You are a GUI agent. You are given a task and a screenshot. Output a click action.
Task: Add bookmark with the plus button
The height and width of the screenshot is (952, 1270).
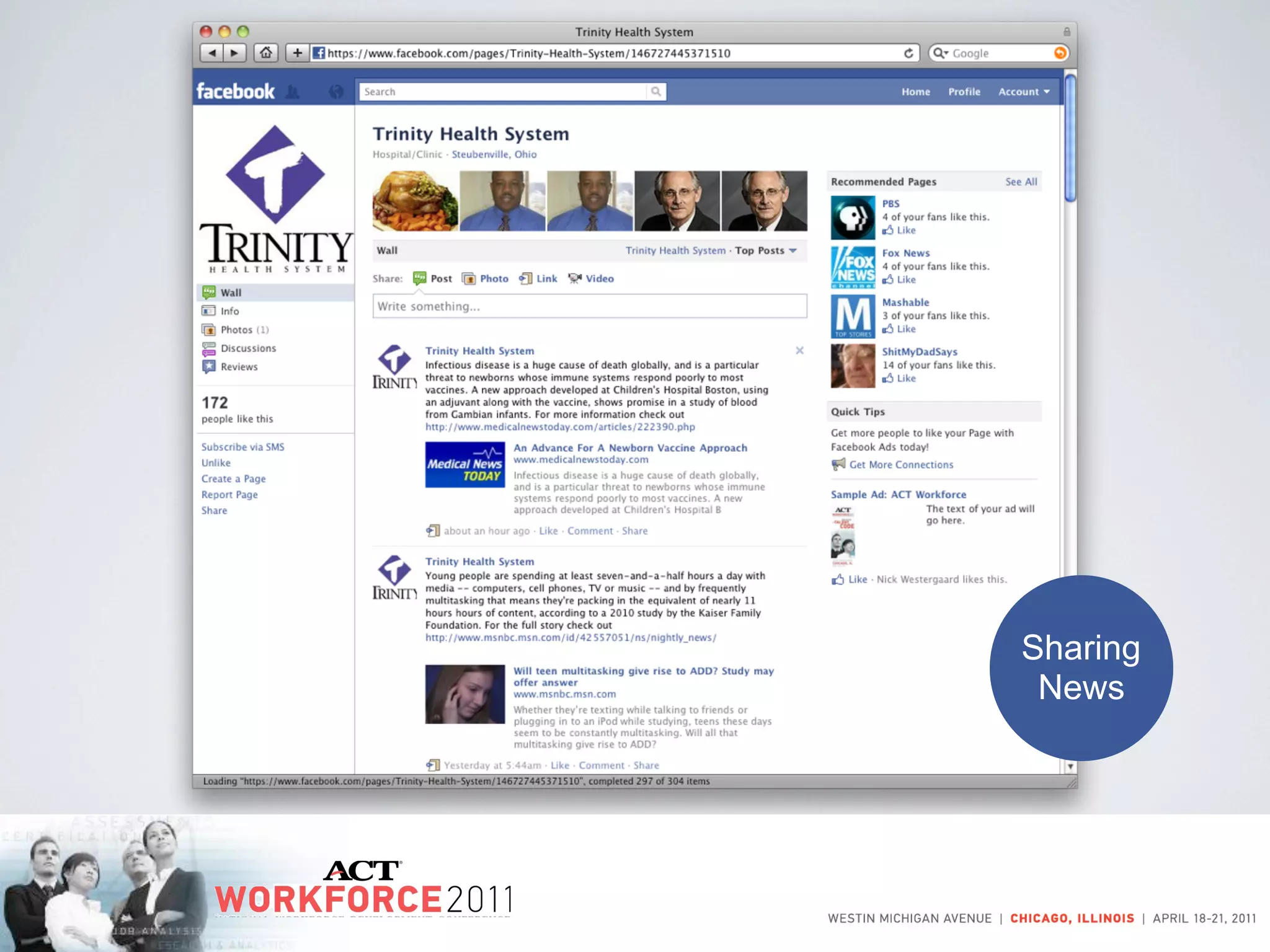297,53
